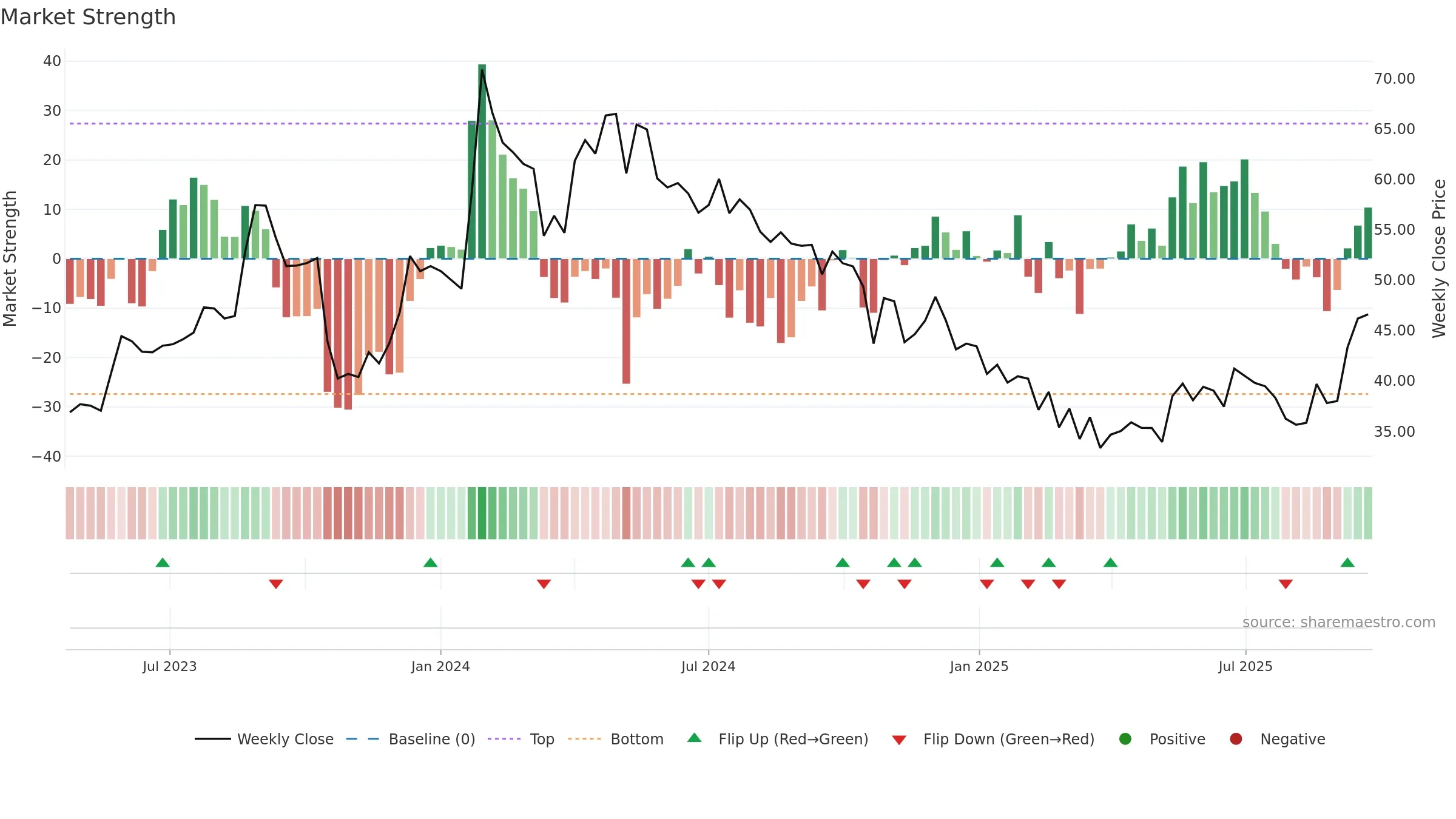The image size is (1456, 819).
Task: Click the Jul 2024 x-axis label
Action: click(x=709, y=667)
